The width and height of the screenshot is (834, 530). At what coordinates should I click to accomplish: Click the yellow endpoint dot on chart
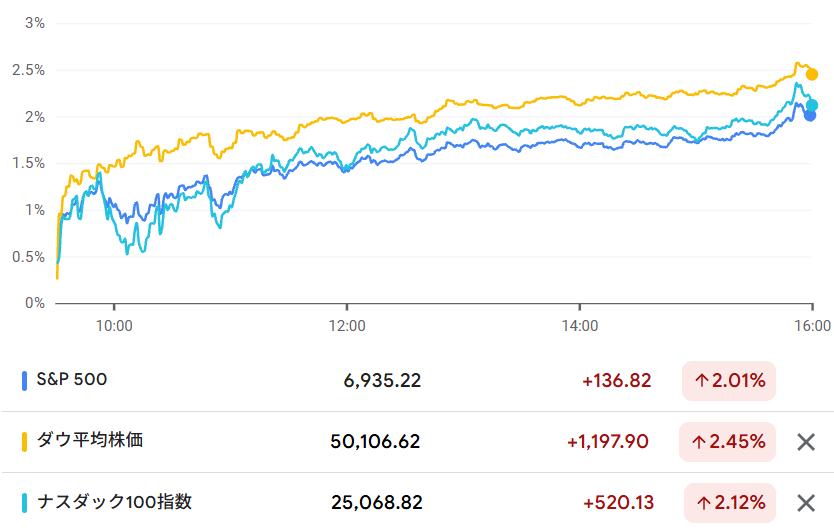pyautogui.click(x=812, y=74)
